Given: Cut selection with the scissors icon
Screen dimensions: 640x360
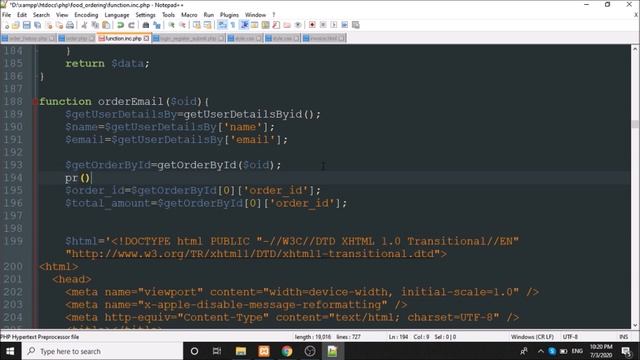Looking at the screenshot, I should click(x=84, y=25).
